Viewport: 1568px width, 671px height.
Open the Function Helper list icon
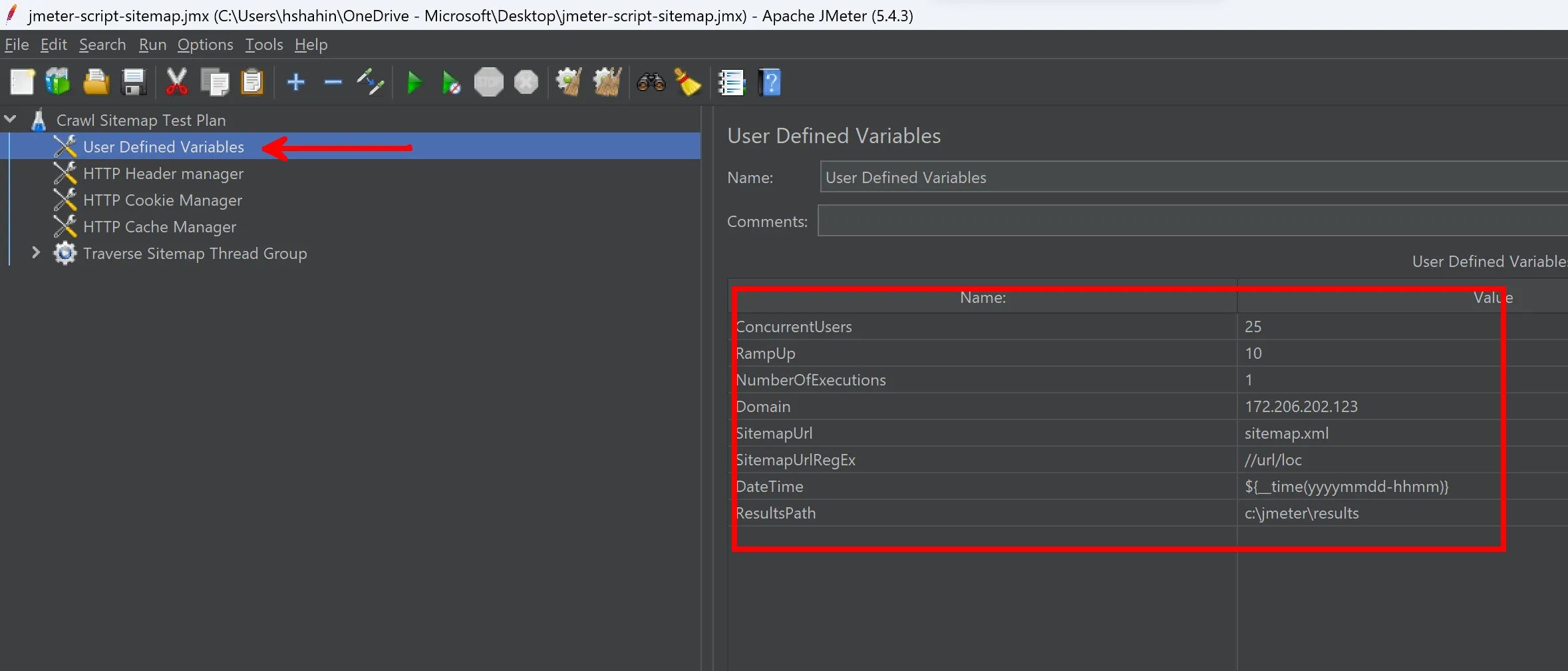tap(732, 83)
